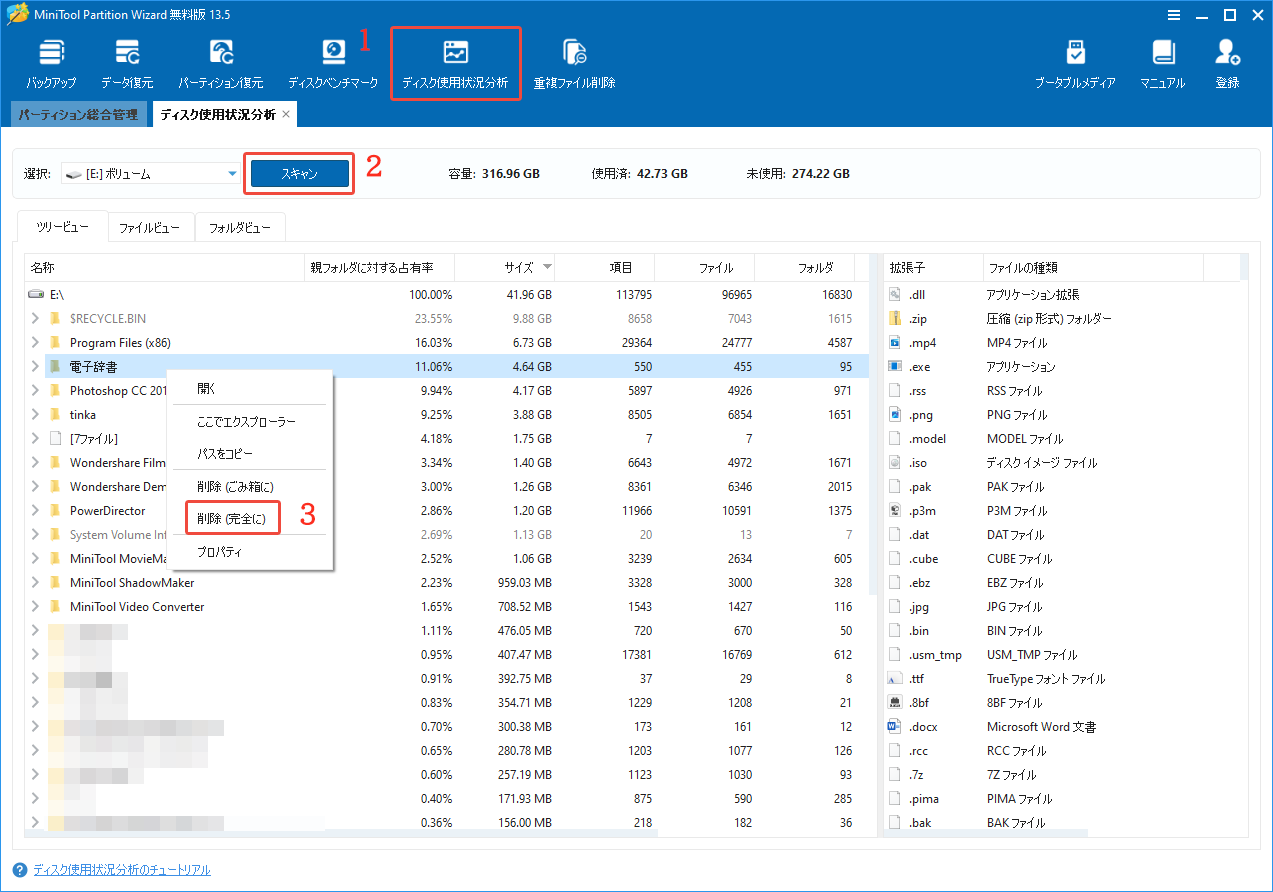Expand the Program Files (x86) folder
This screenshot has width=1273, height=892.
point(33,342)
